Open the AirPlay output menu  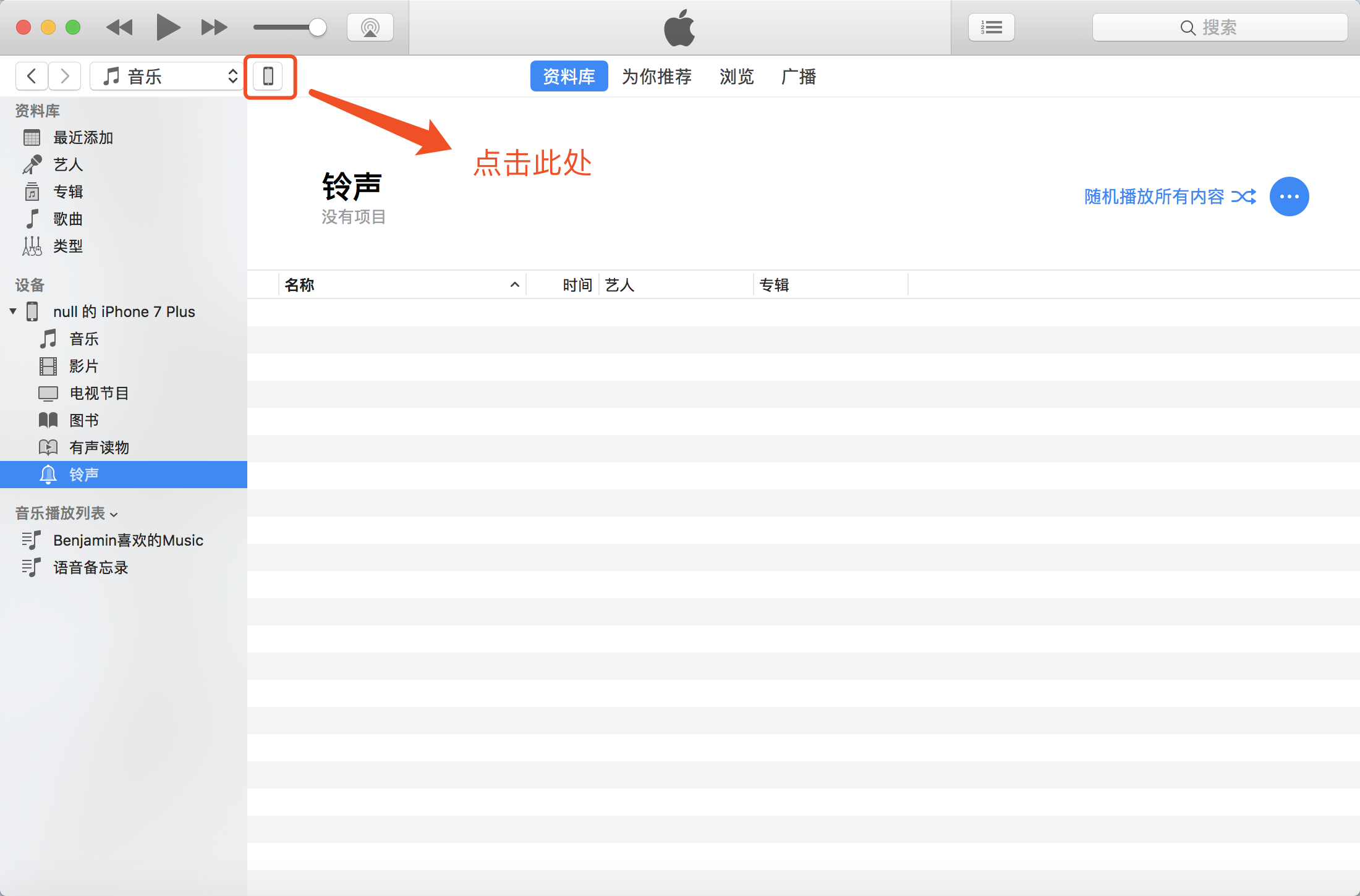point(370,27)
